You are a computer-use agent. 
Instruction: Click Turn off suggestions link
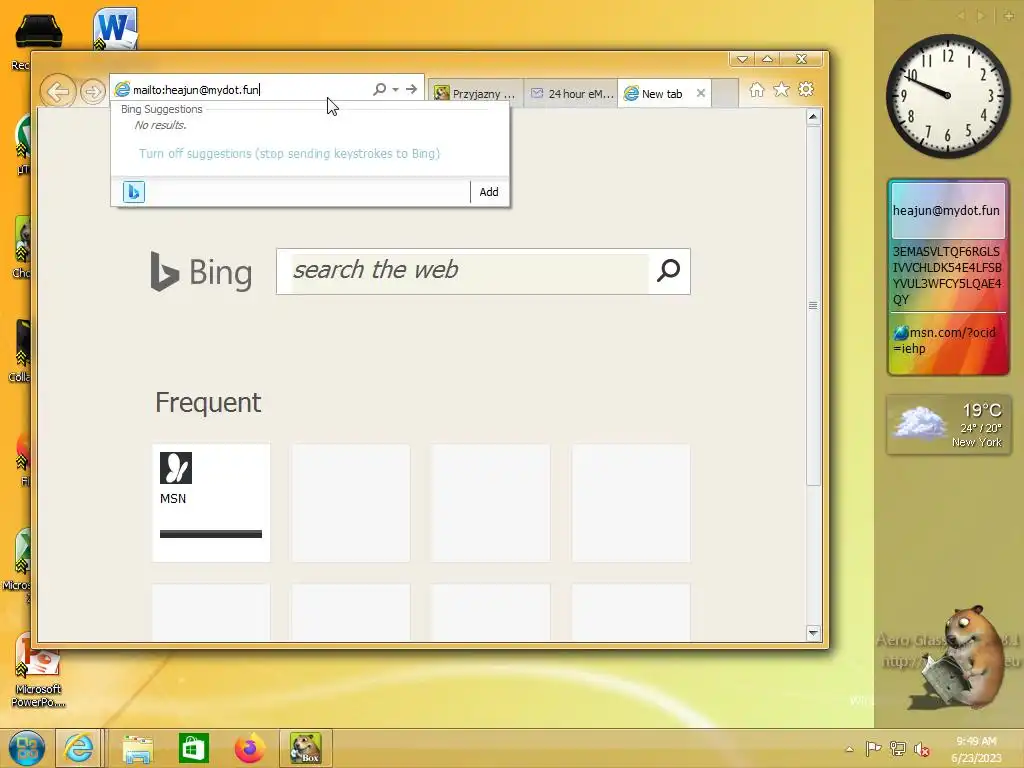click(x=289, y=153)
